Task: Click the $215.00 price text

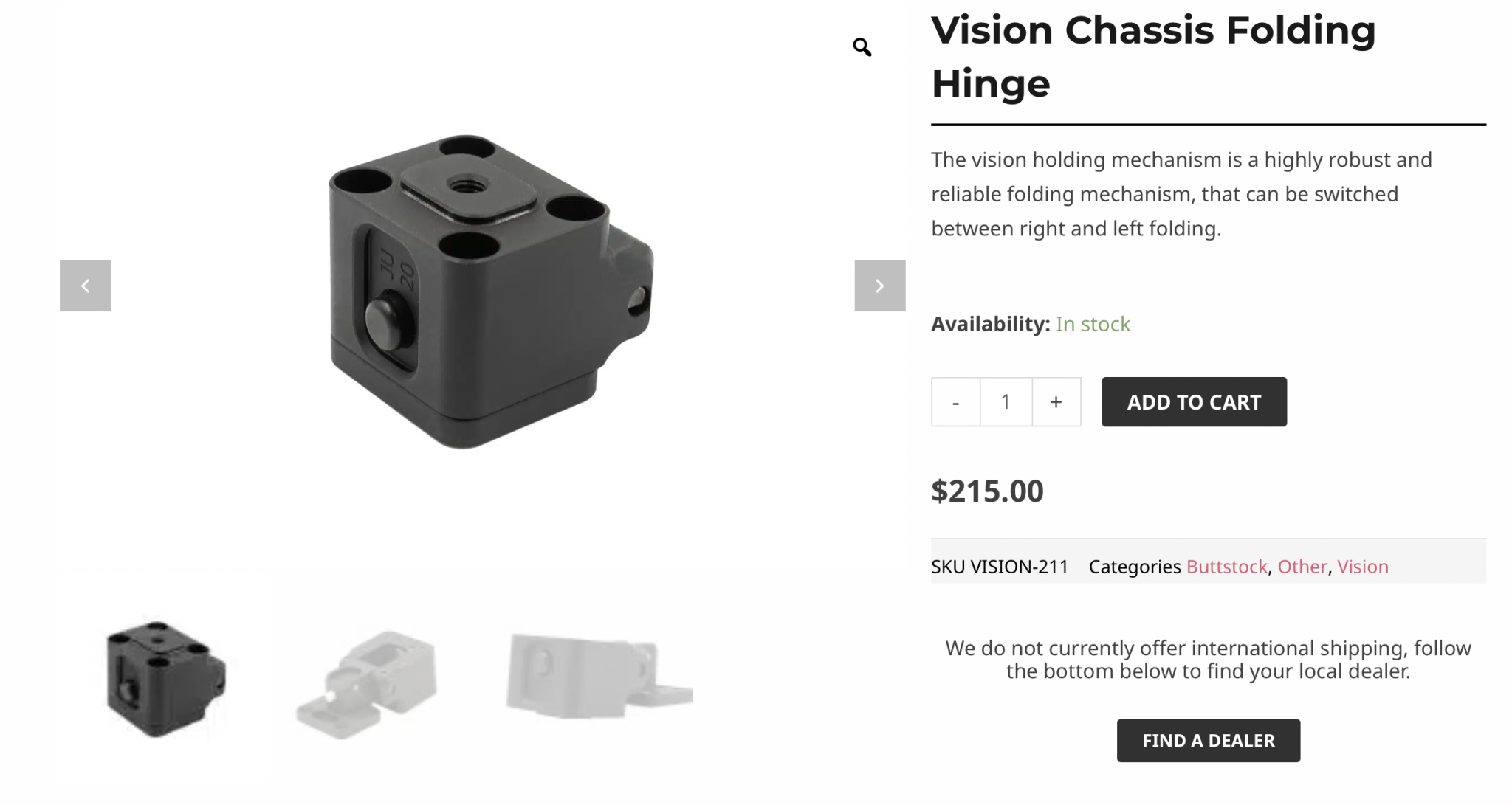Action: point(987,491)
